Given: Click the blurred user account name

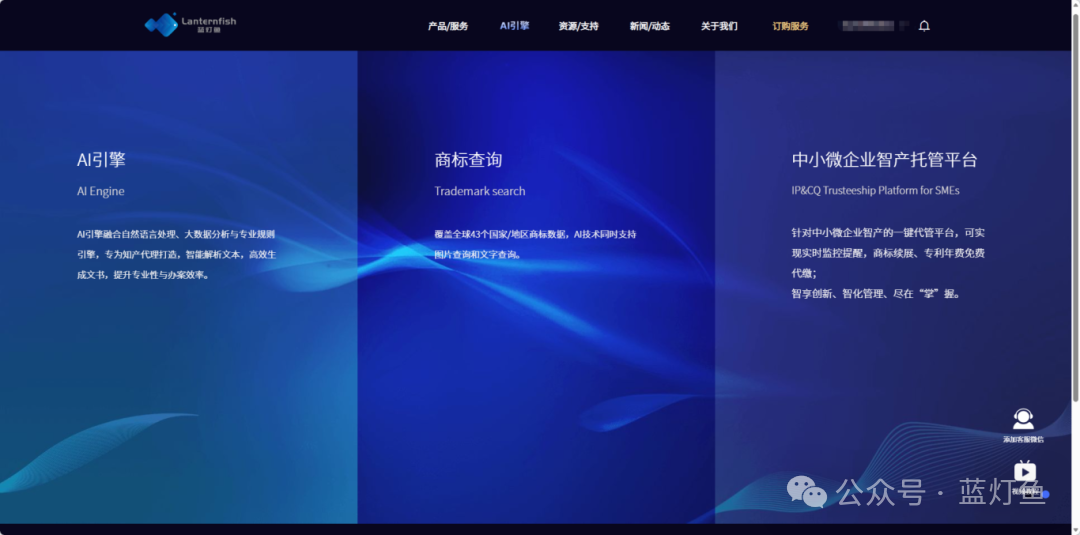Looking at the screenshot, I should tap(873, 26).
